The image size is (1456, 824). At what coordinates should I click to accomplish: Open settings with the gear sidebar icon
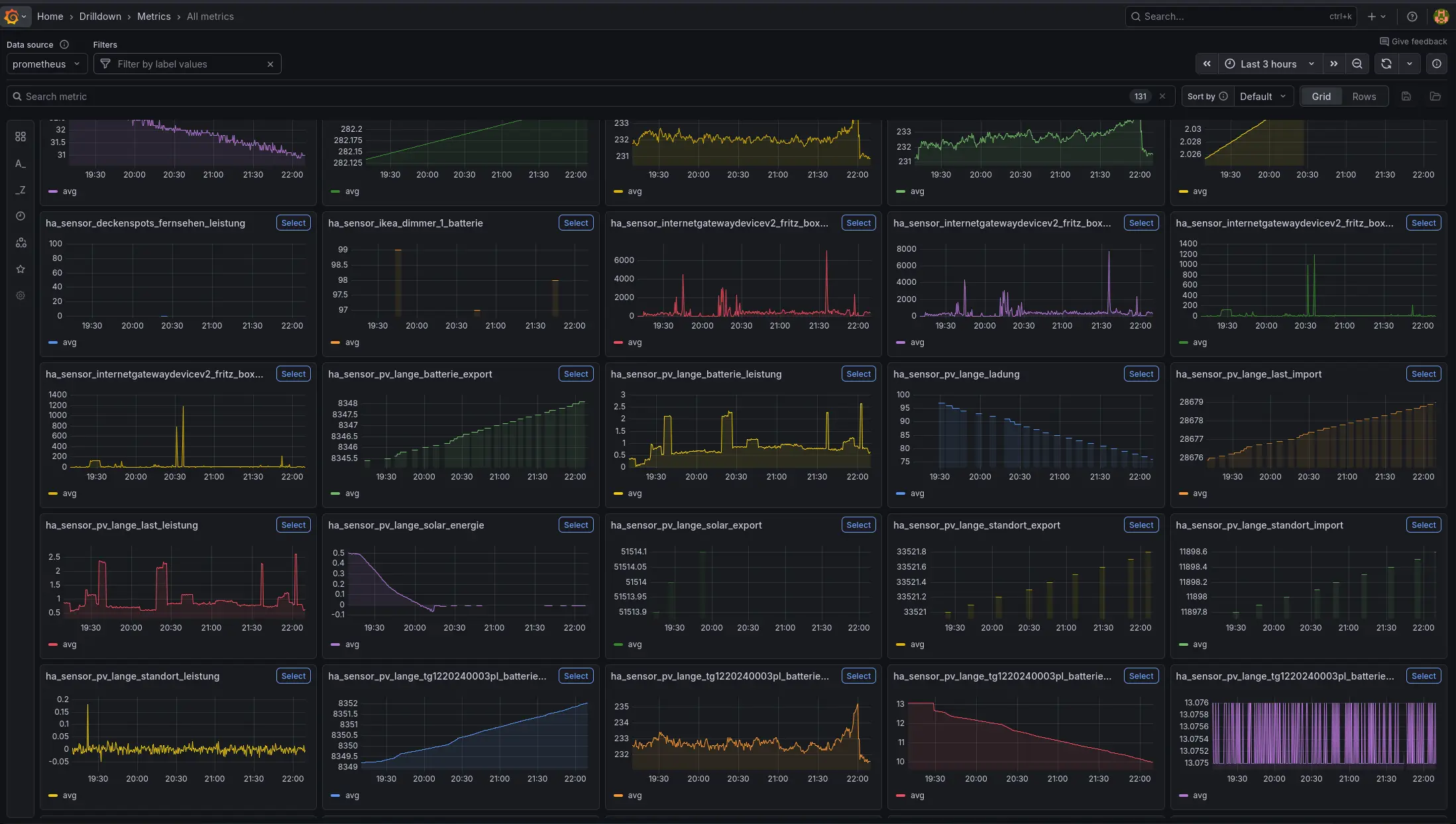(x=20, y=295)
